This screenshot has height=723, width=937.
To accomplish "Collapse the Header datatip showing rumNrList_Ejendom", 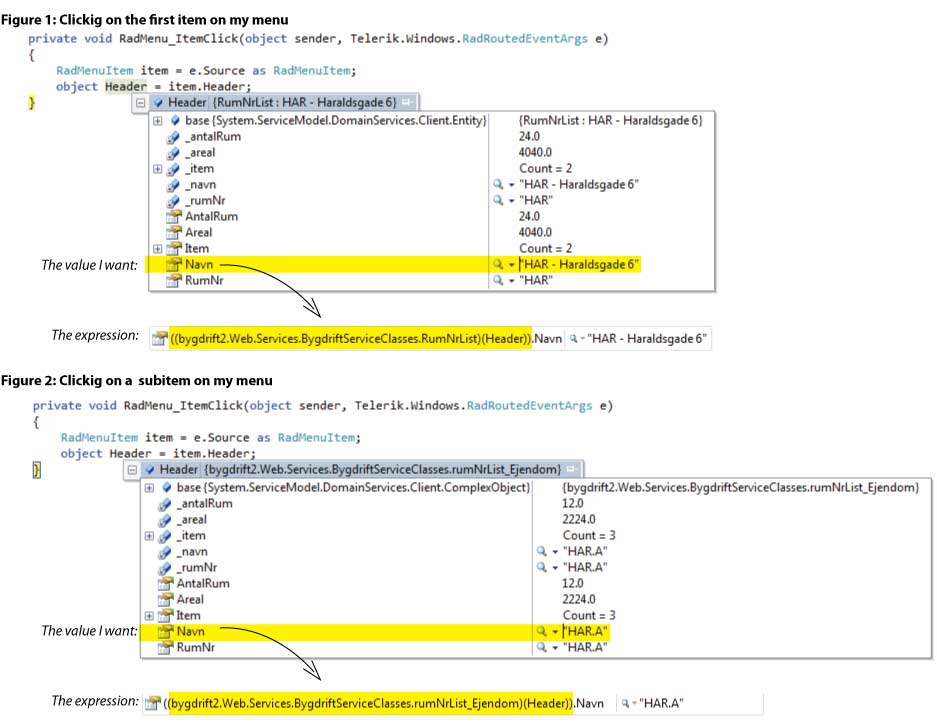I will tap(132, 470).
